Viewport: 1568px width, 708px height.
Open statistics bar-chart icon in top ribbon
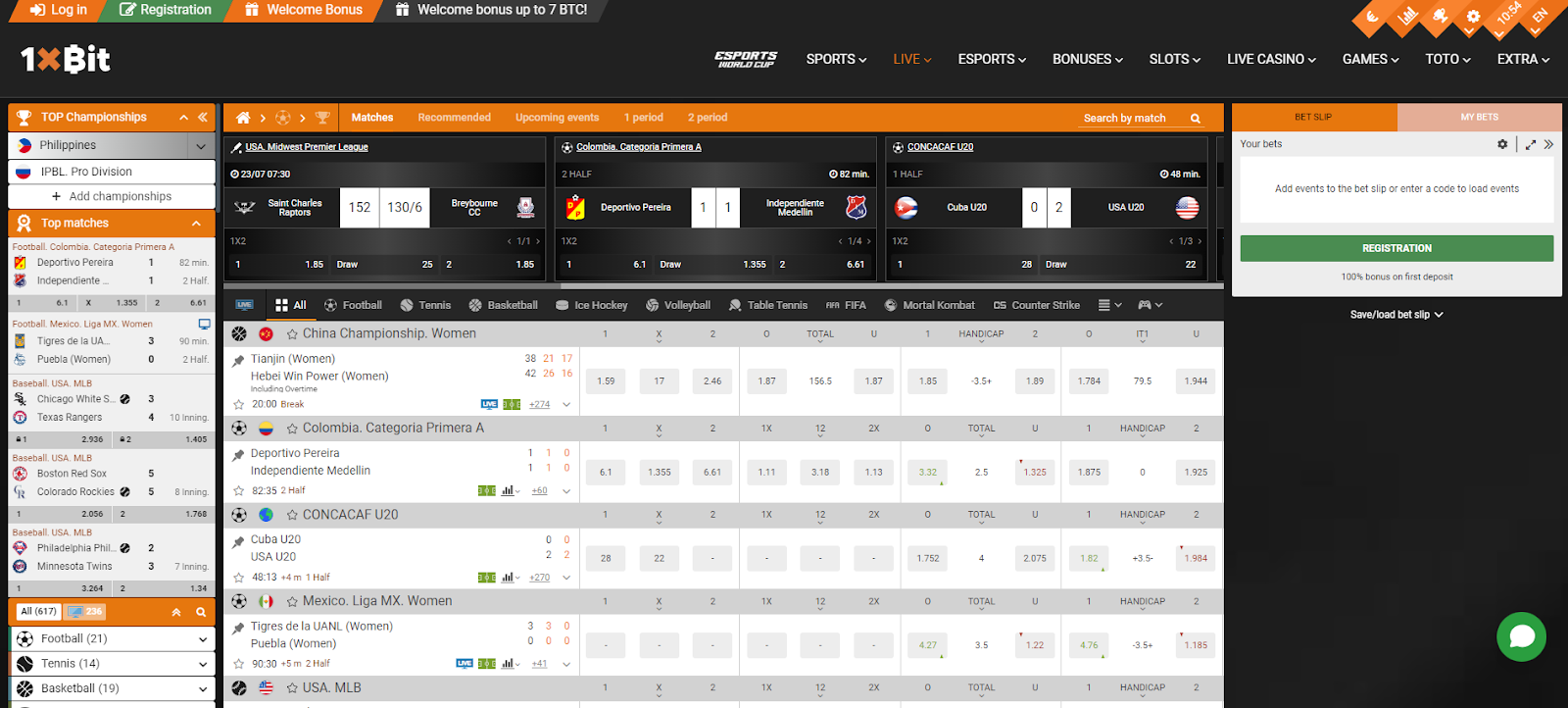[x=1407, y=17]
